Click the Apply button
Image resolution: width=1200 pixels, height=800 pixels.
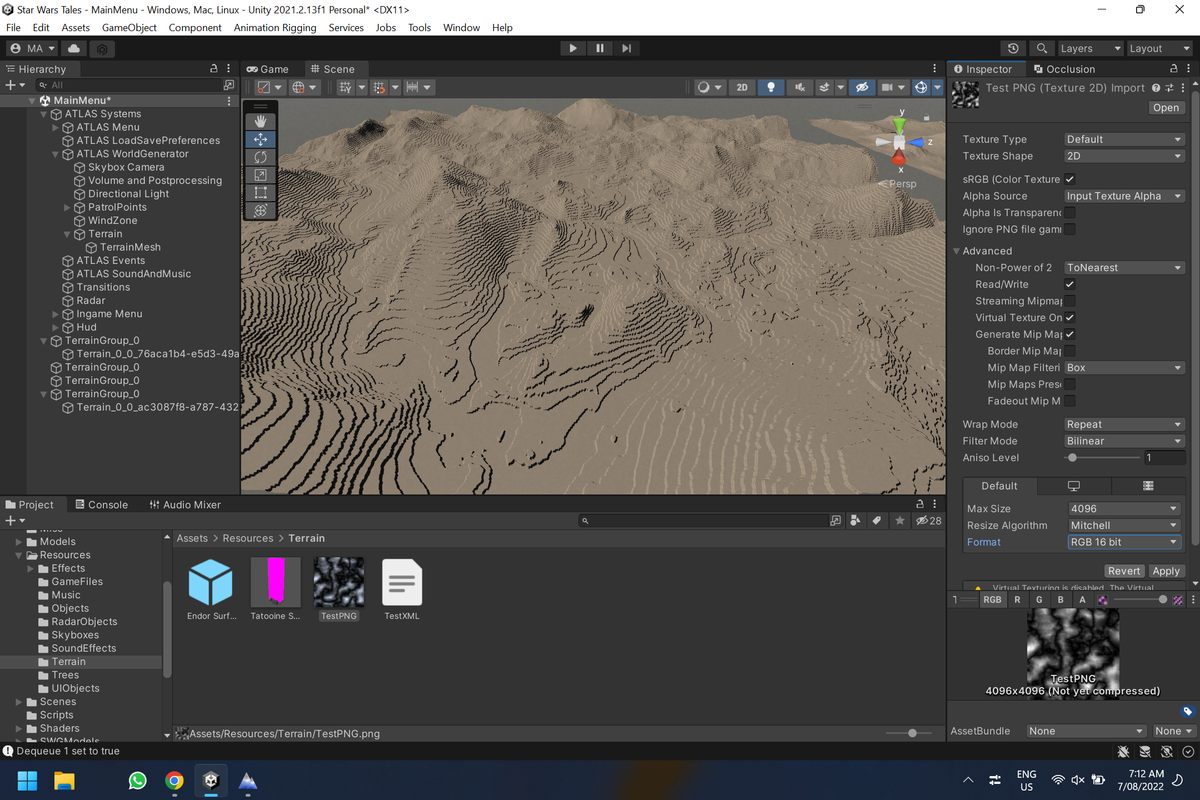point(1166,571)
